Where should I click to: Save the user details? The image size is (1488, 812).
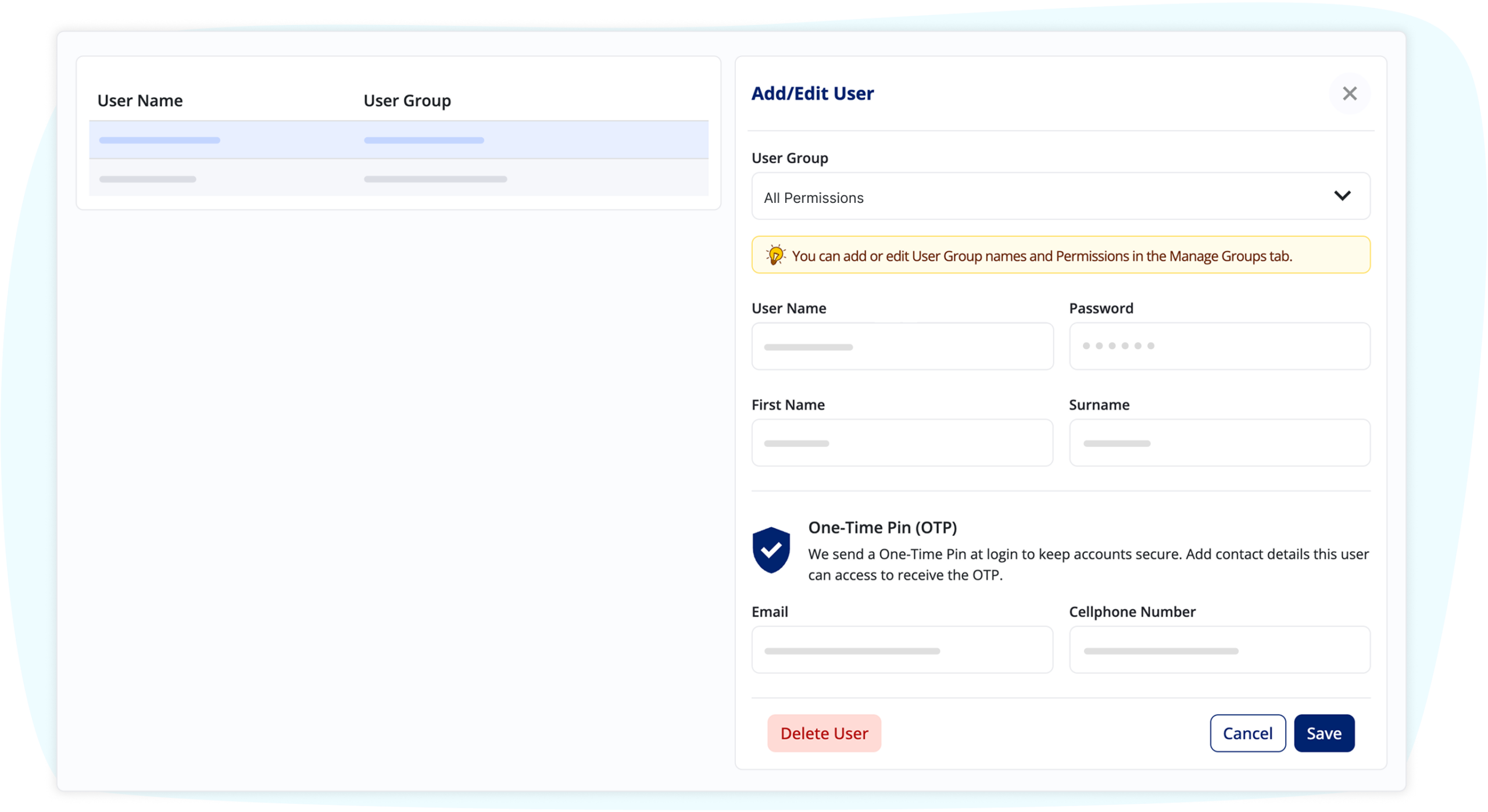coord(1324,734)
